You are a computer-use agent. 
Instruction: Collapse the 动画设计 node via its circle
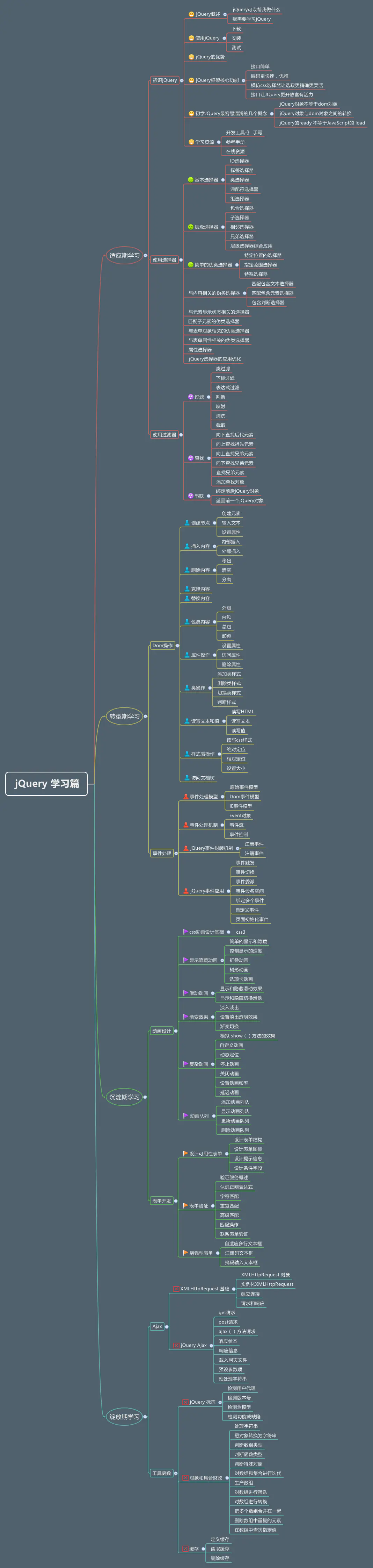[176, 1031]
